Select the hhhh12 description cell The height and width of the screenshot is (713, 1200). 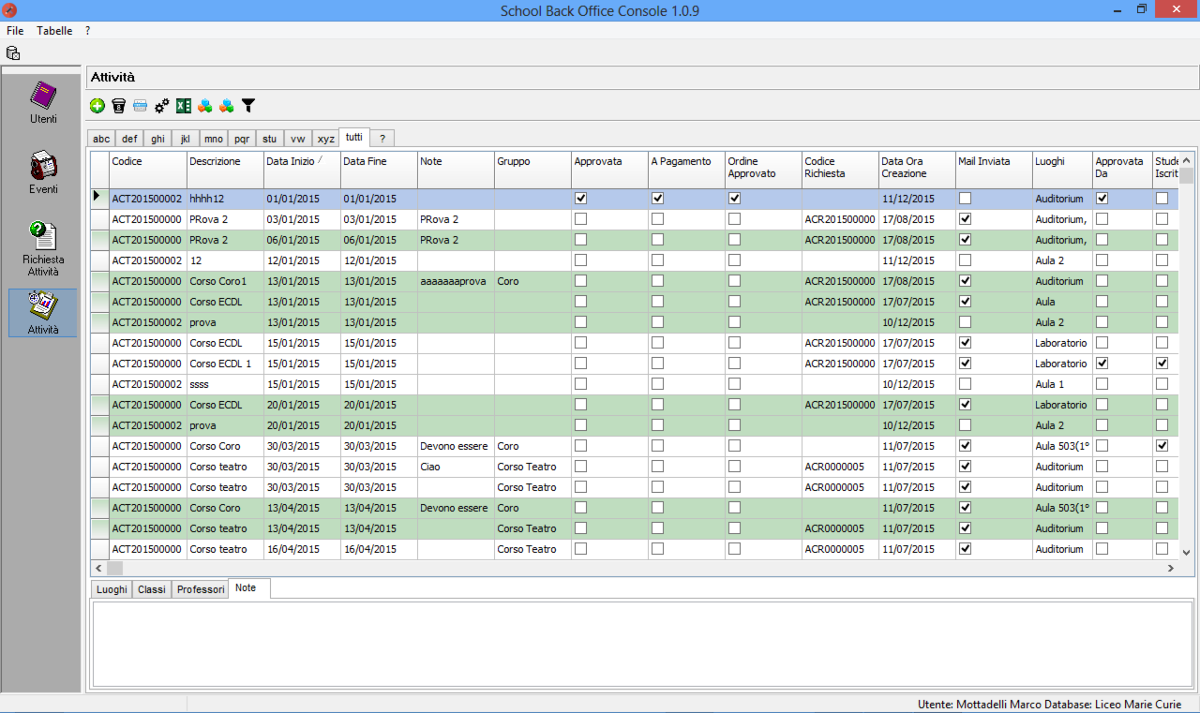tap(225, 199)
